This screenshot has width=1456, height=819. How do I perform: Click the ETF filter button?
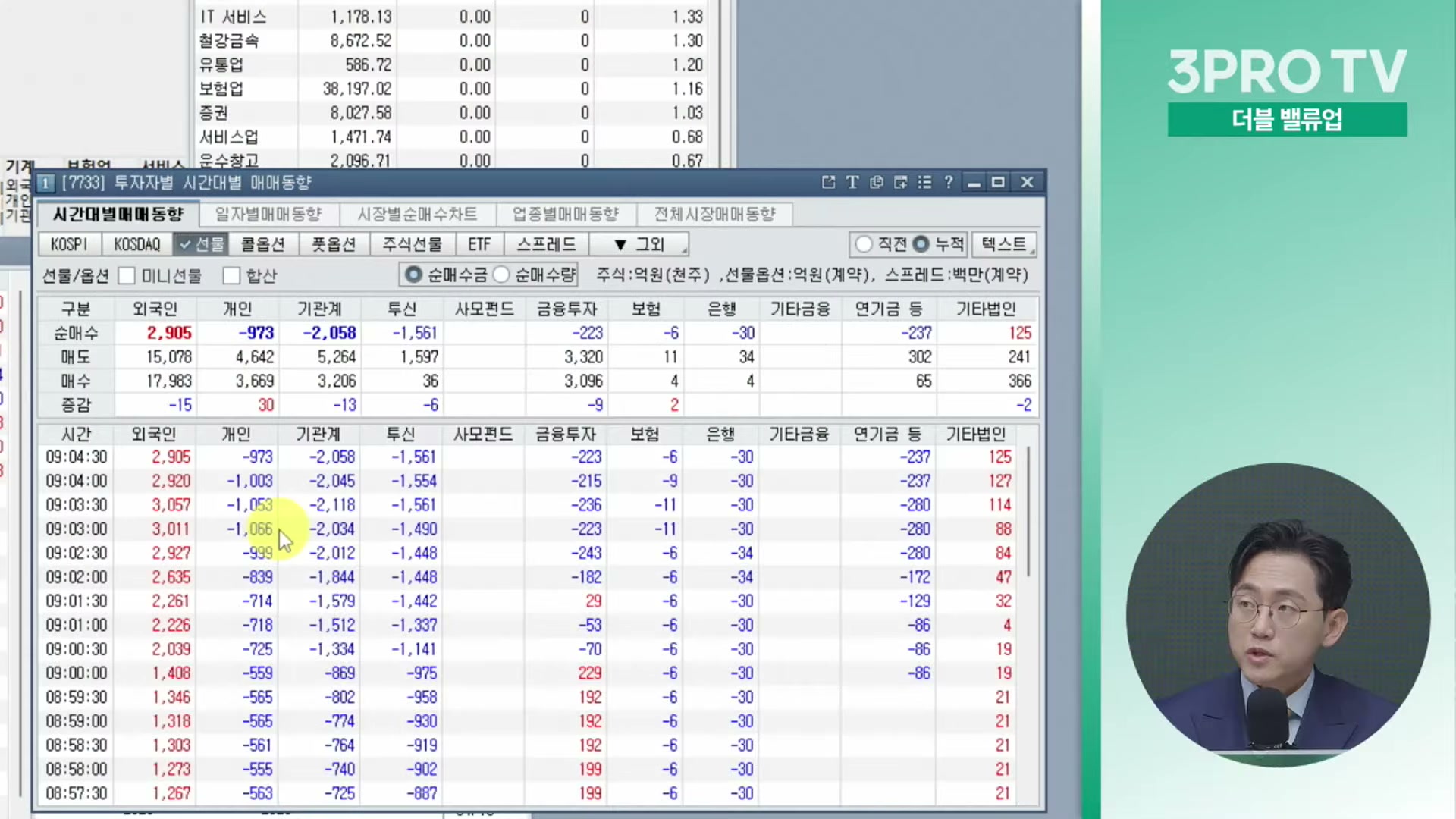(x=479, y=244)
